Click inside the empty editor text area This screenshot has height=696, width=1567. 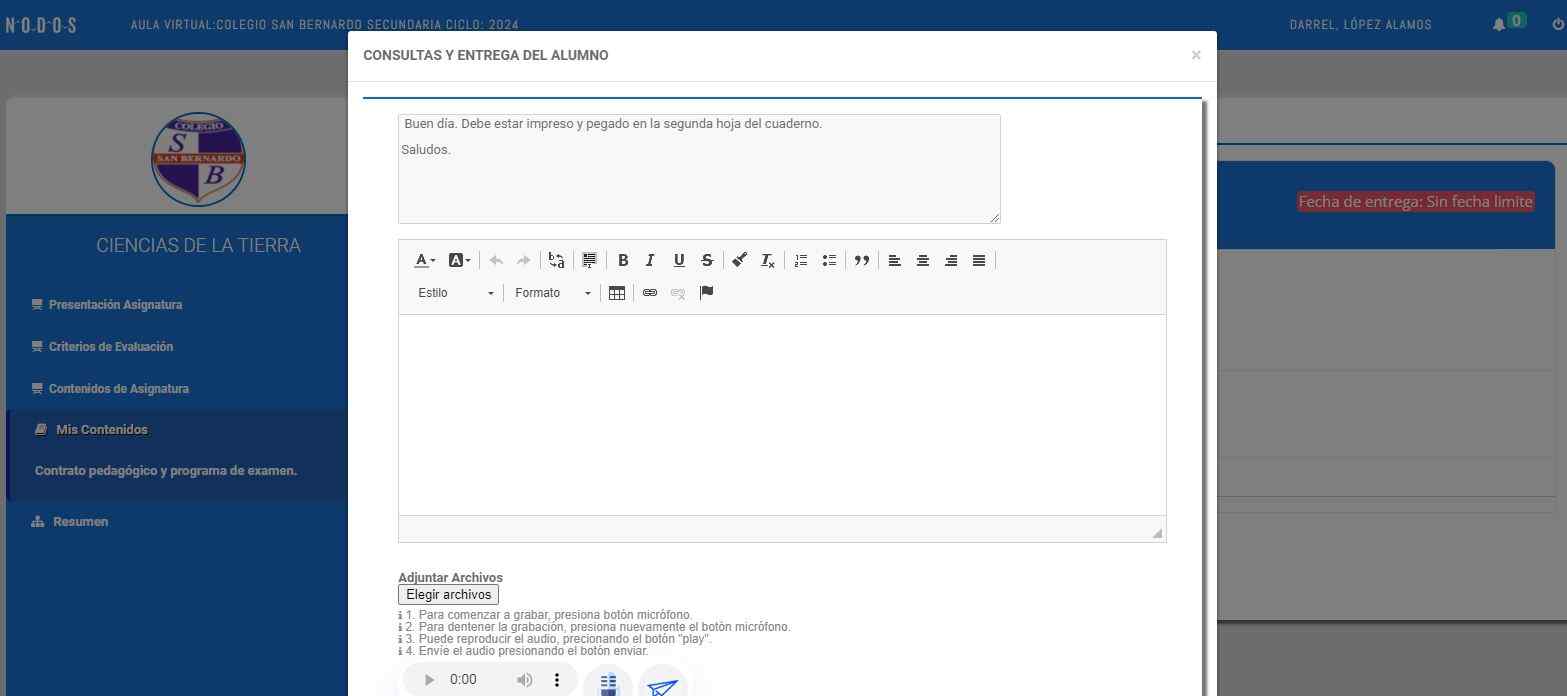click(x=781, y=414)
